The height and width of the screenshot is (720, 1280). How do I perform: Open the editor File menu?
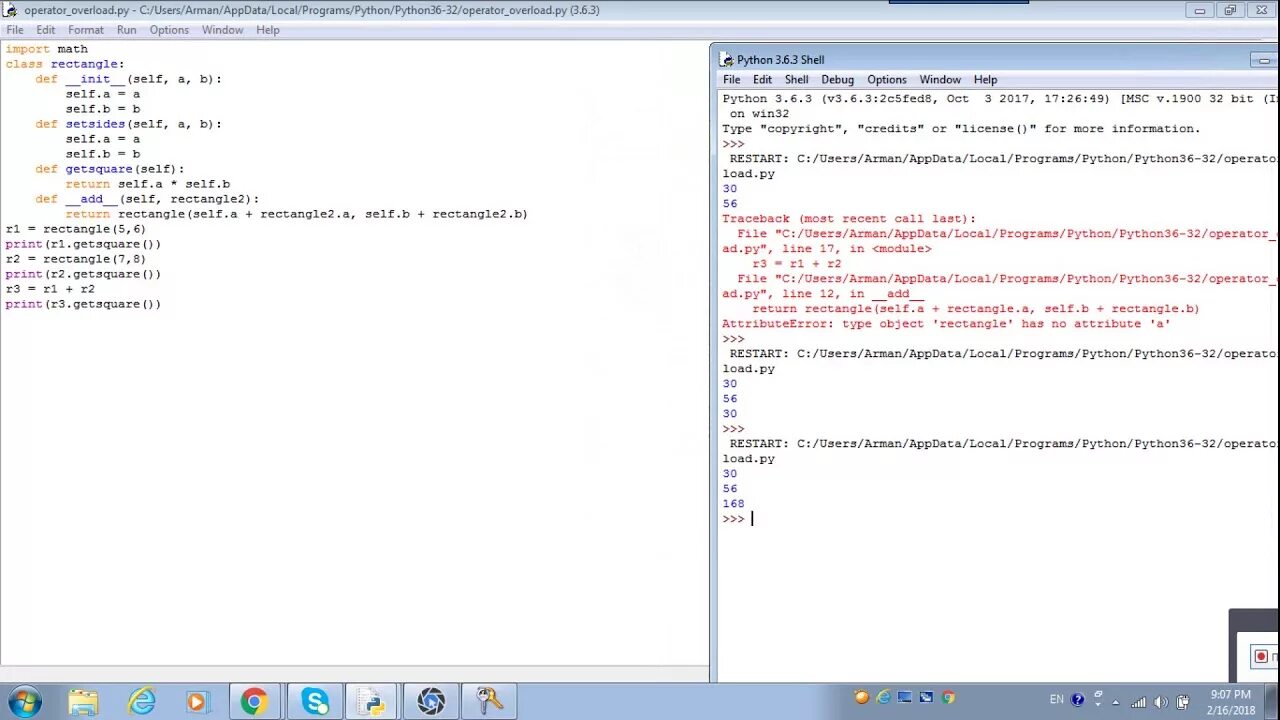pos(15,30)
